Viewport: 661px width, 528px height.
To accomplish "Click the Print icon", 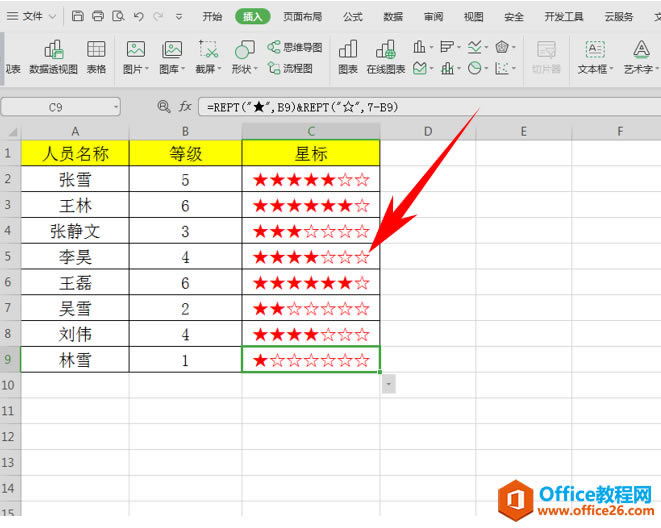I will [x=98, y=16].
